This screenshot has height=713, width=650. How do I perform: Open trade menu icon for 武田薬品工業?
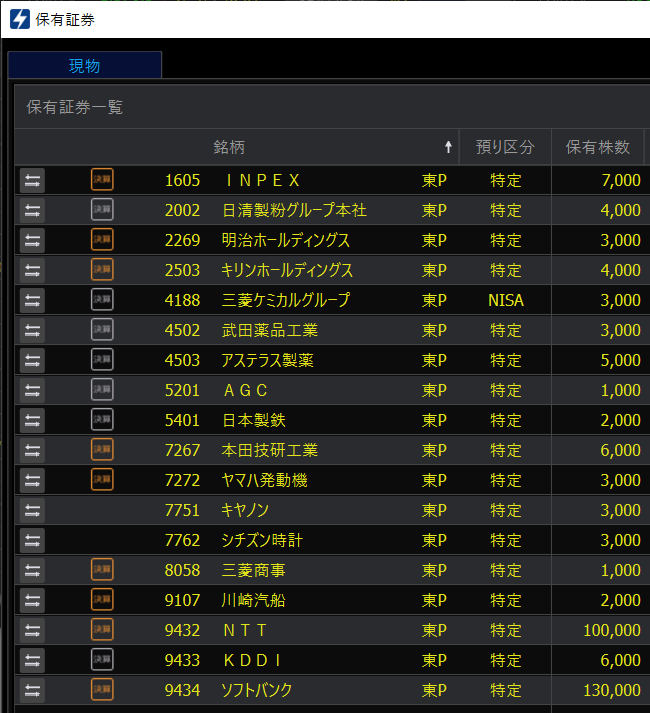[32, 331]
